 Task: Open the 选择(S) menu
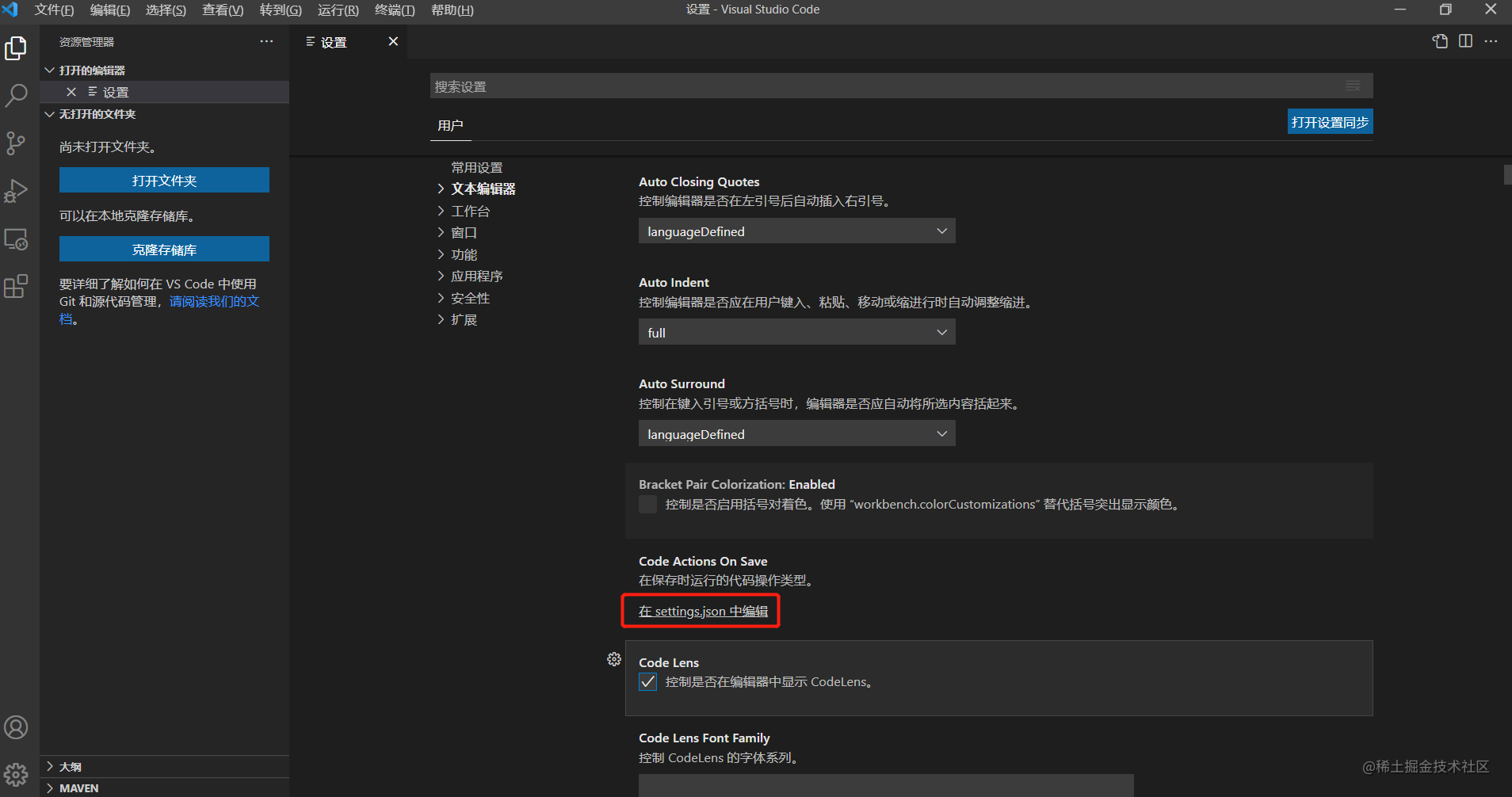tap(166, 10)
